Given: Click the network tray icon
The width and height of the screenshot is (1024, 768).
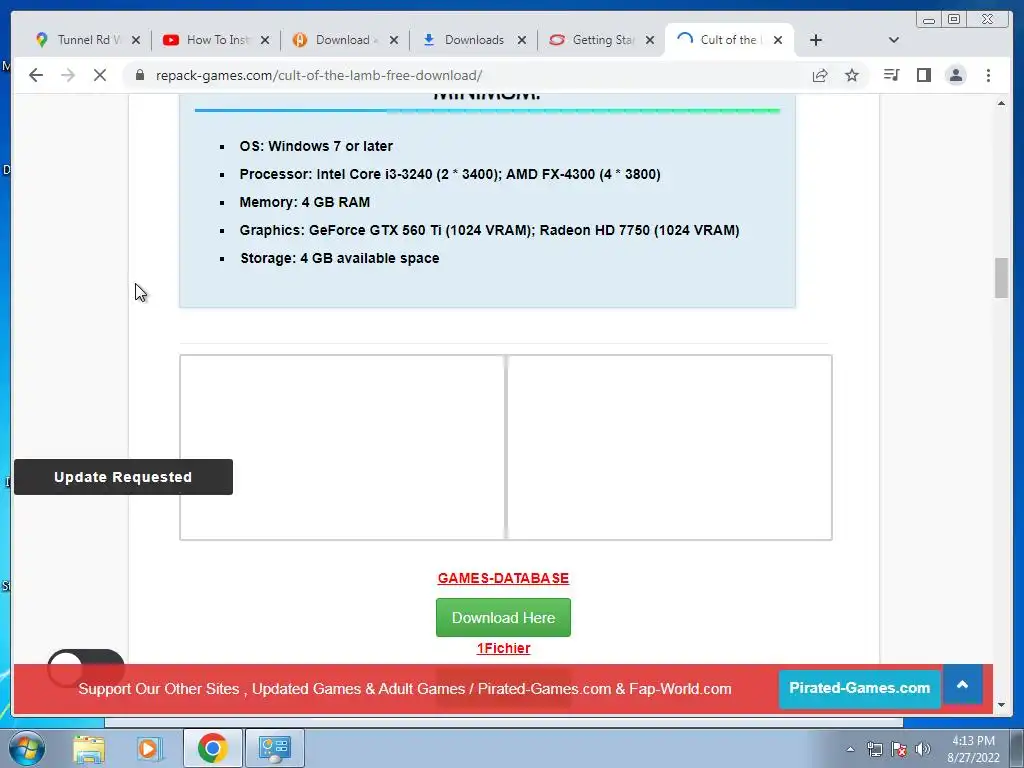Looking at the screenshot, I should (874, 749).
